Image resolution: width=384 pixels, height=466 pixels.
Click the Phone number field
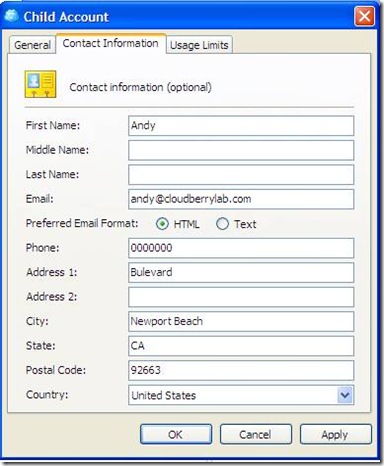[241, 248]
